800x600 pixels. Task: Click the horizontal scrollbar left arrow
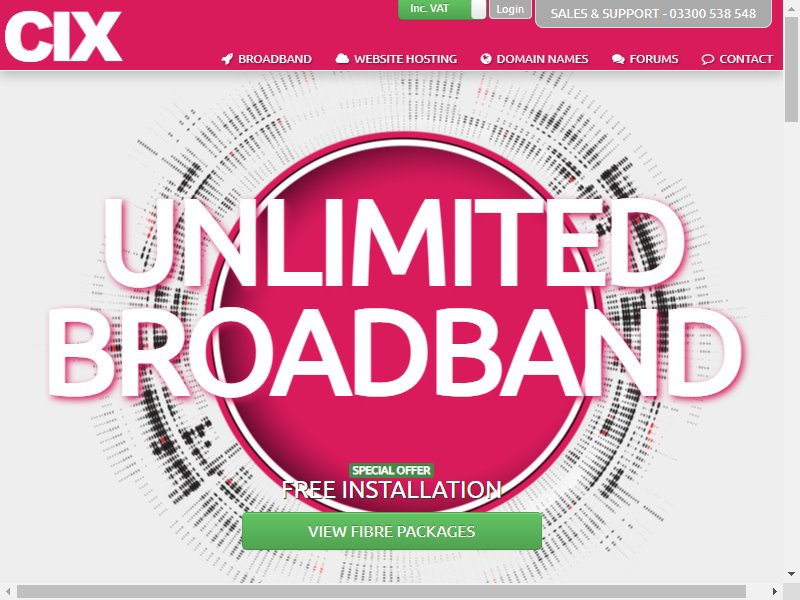click(x=8, y=591)
